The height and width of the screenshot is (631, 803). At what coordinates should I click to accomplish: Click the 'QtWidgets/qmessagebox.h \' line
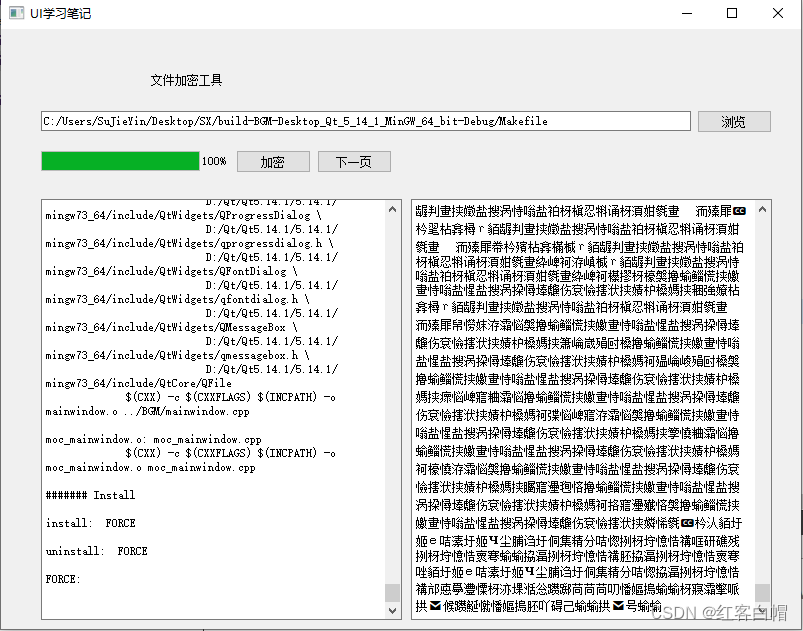(x=177, y=355)
